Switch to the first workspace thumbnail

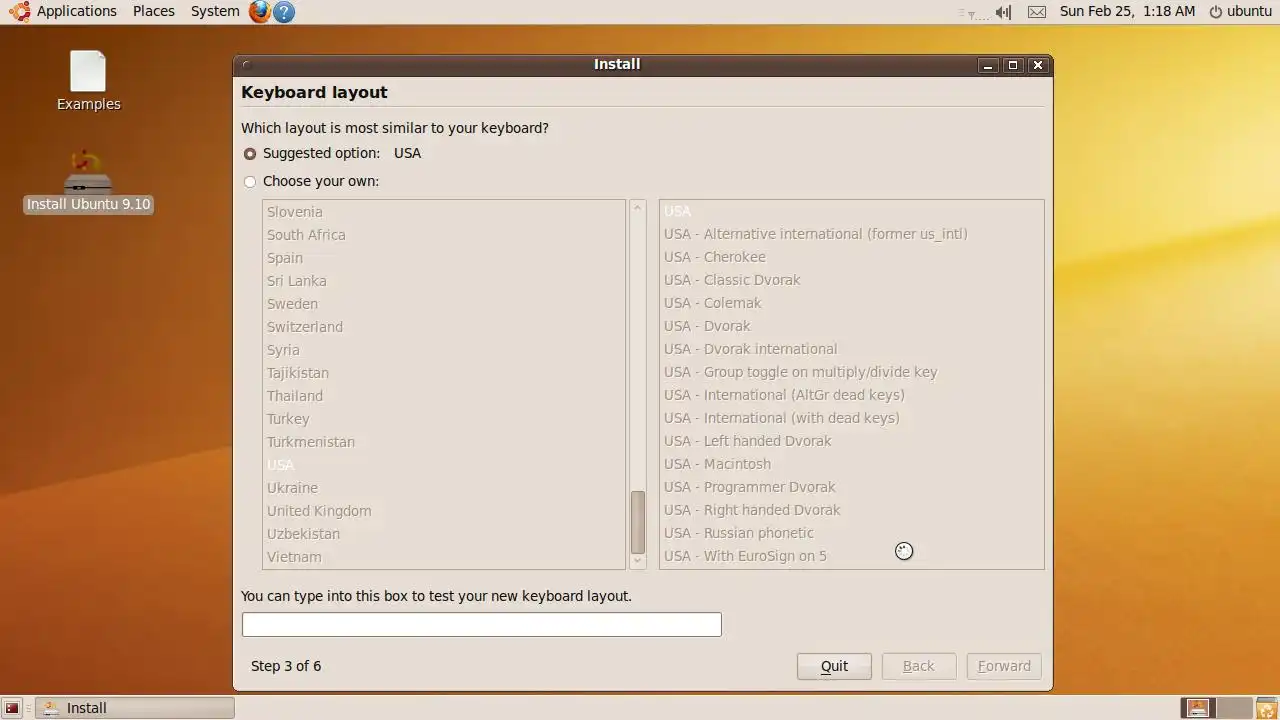1197,708
